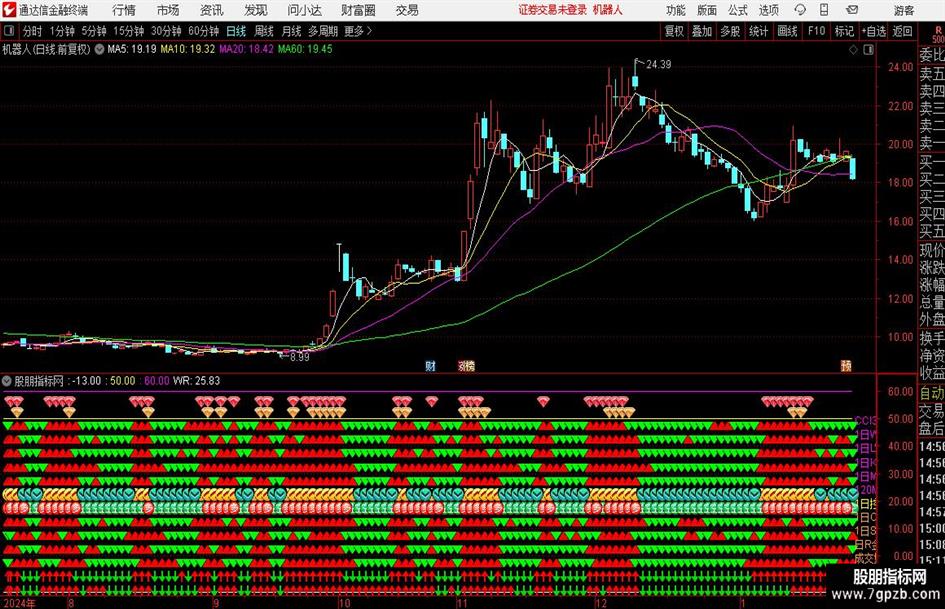Select the 60分钟 period
The height and width of the screenshot is (609, 945).
[x=203, y=31]
